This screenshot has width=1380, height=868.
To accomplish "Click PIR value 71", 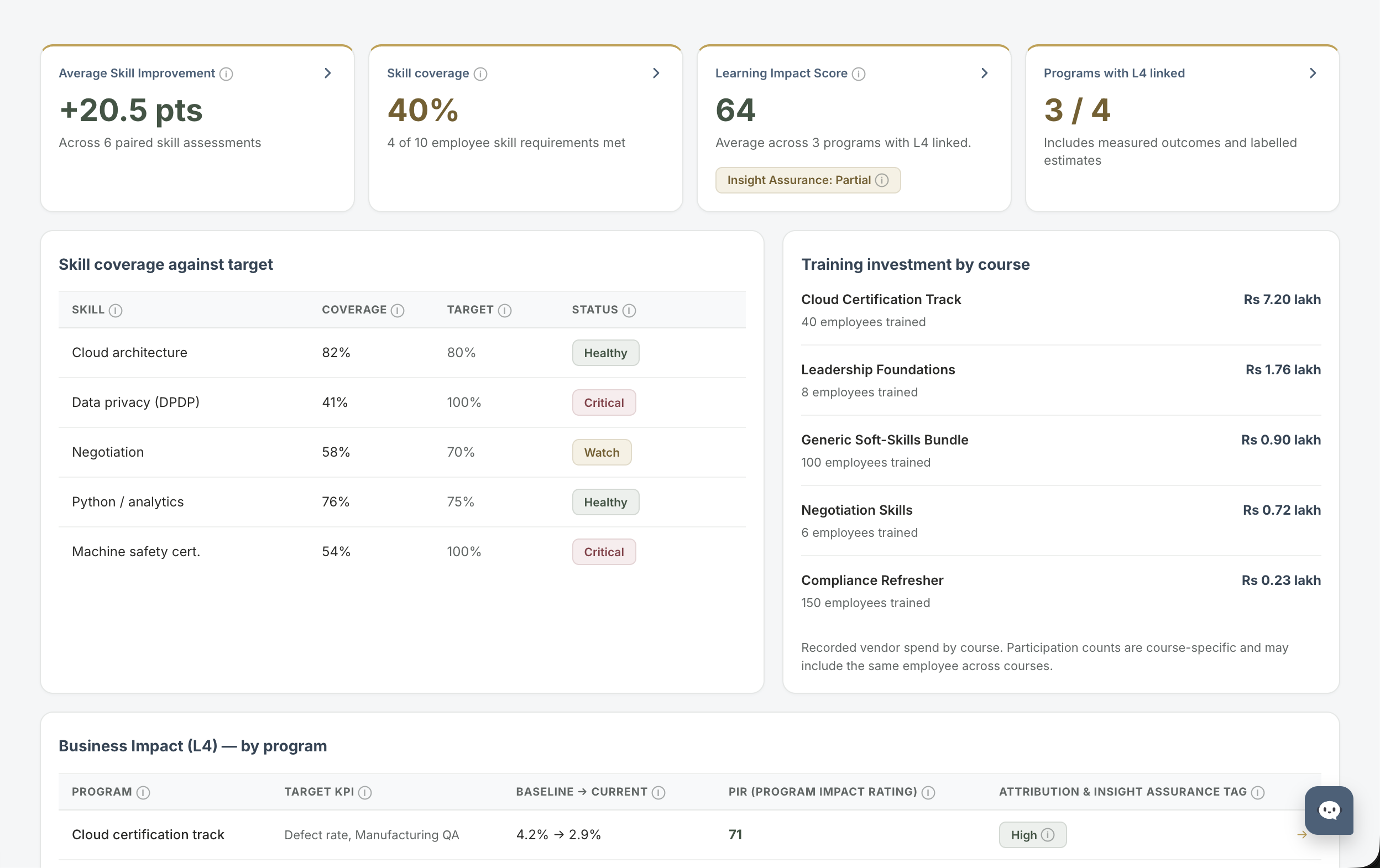I will coord(735,835).
